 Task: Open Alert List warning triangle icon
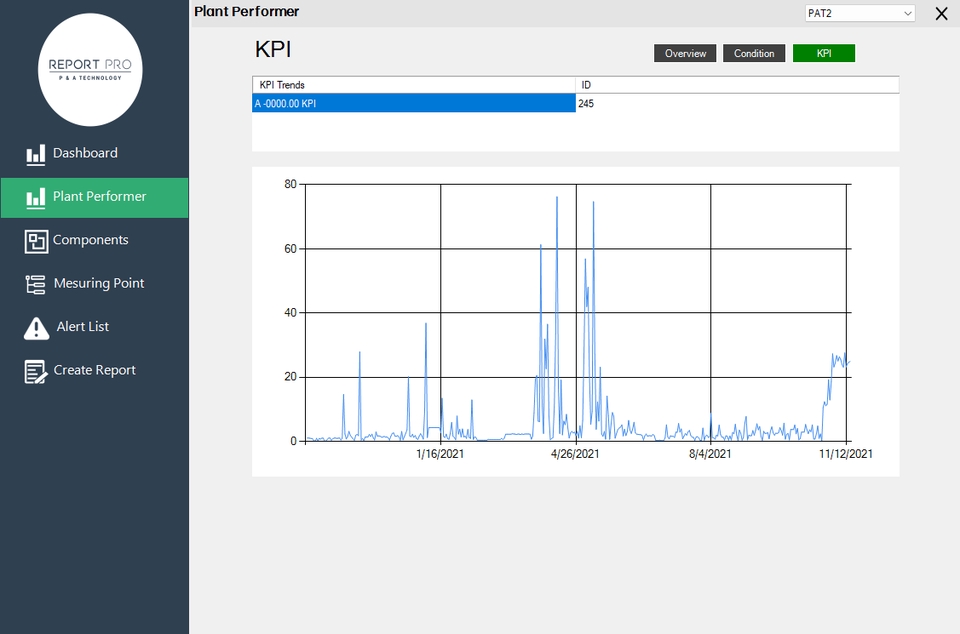coord(36,328)
